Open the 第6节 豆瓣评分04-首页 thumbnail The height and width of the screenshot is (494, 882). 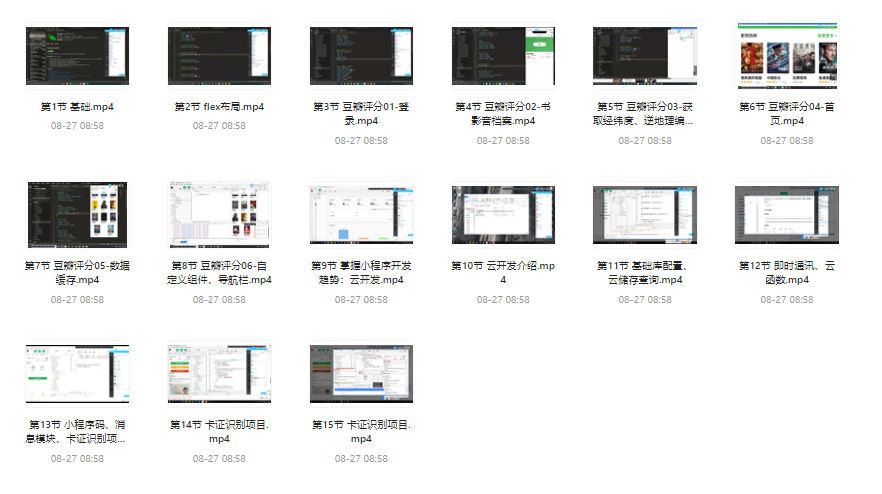(786, 56)
